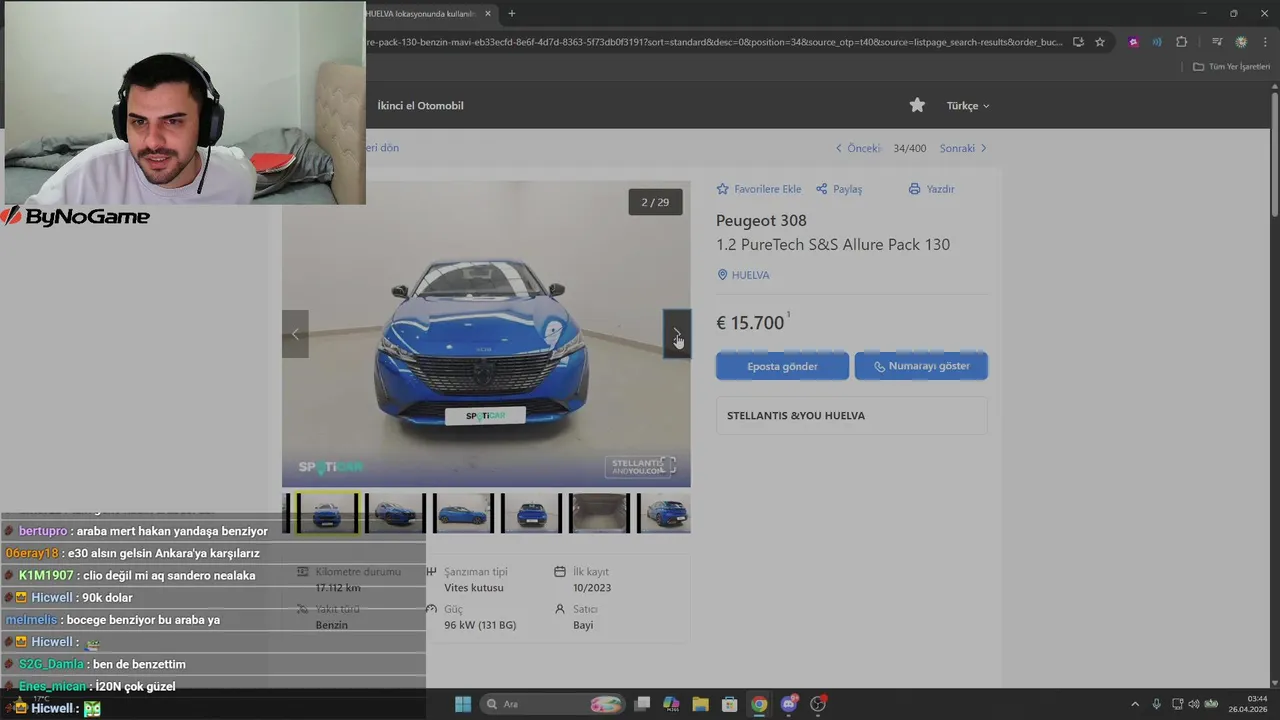Open the Windows Start menu
The height and width of the screenshot is (720, 1280).
[463, 704]
